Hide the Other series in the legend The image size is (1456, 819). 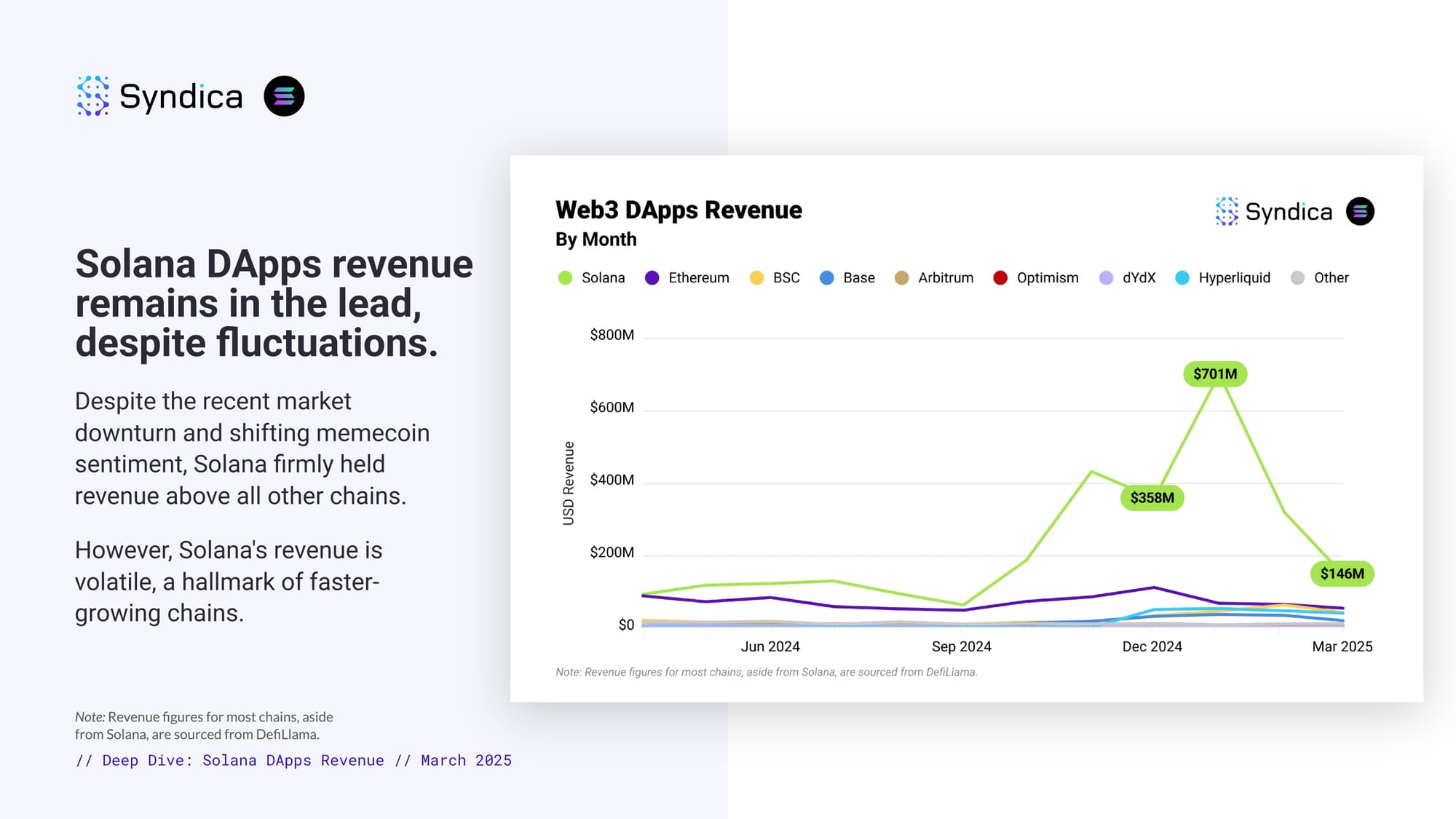1320,277
